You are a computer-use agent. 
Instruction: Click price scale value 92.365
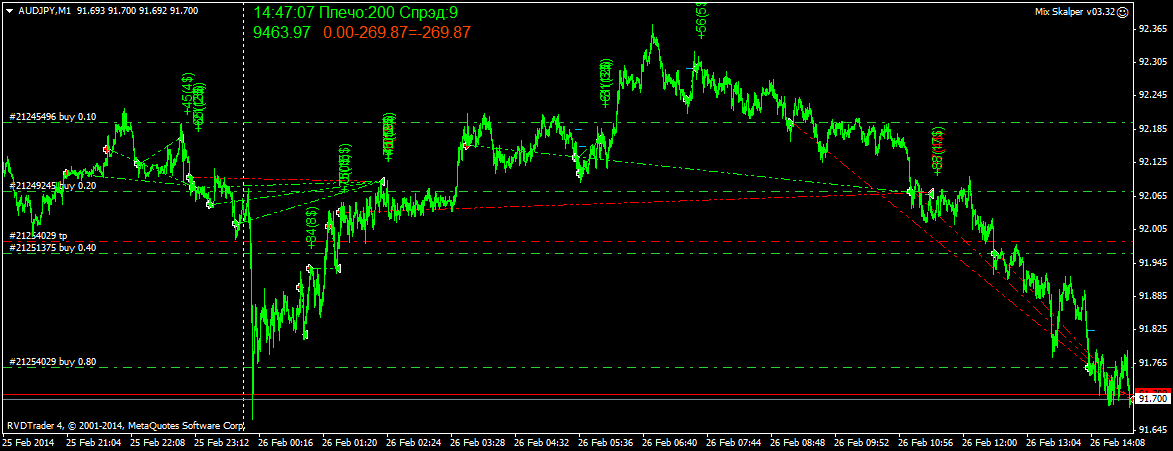1152,29
